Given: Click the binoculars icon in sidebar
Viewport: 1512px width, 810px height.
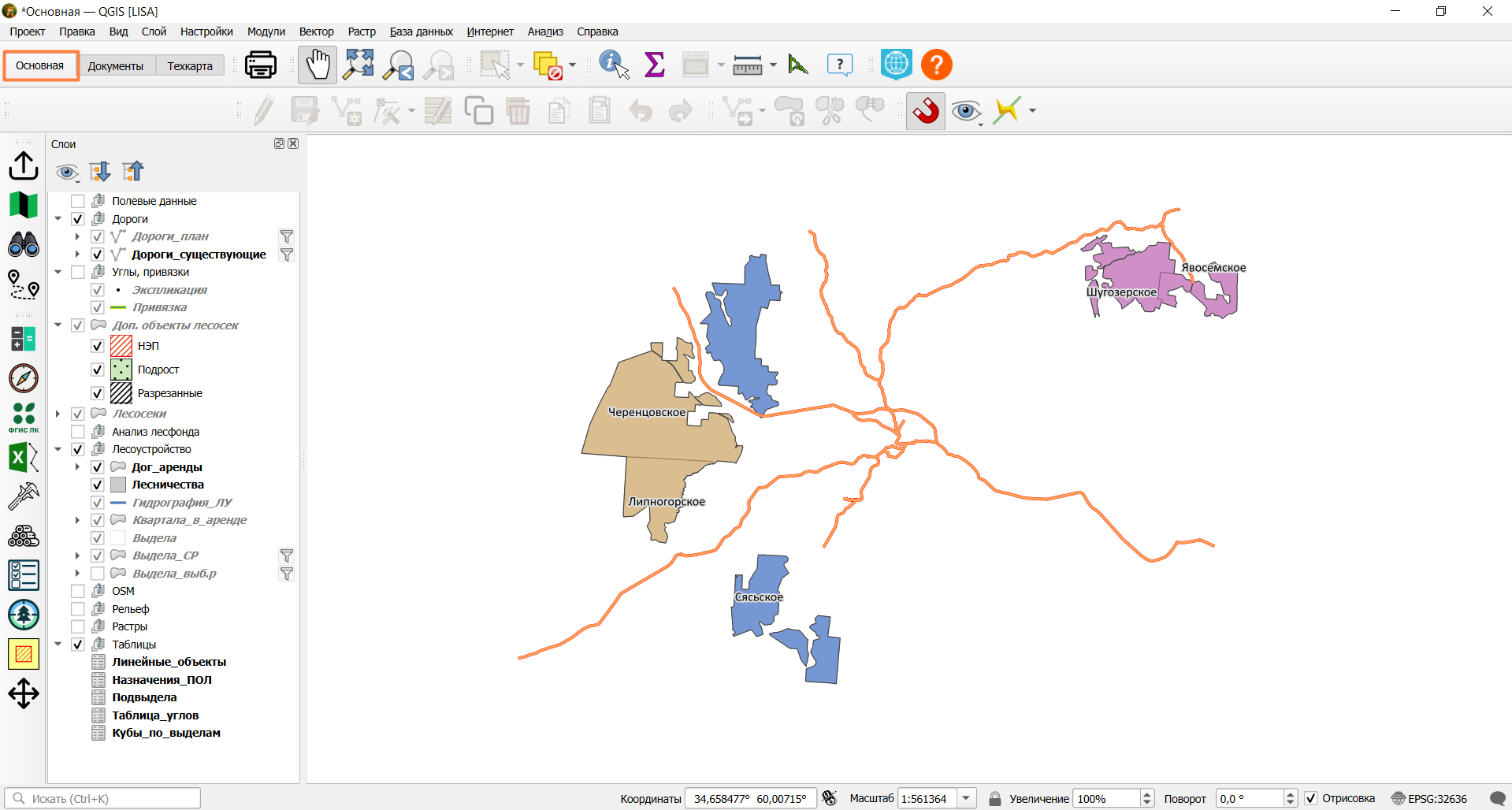Looking at the screenshot, I should tap(24, 244).
